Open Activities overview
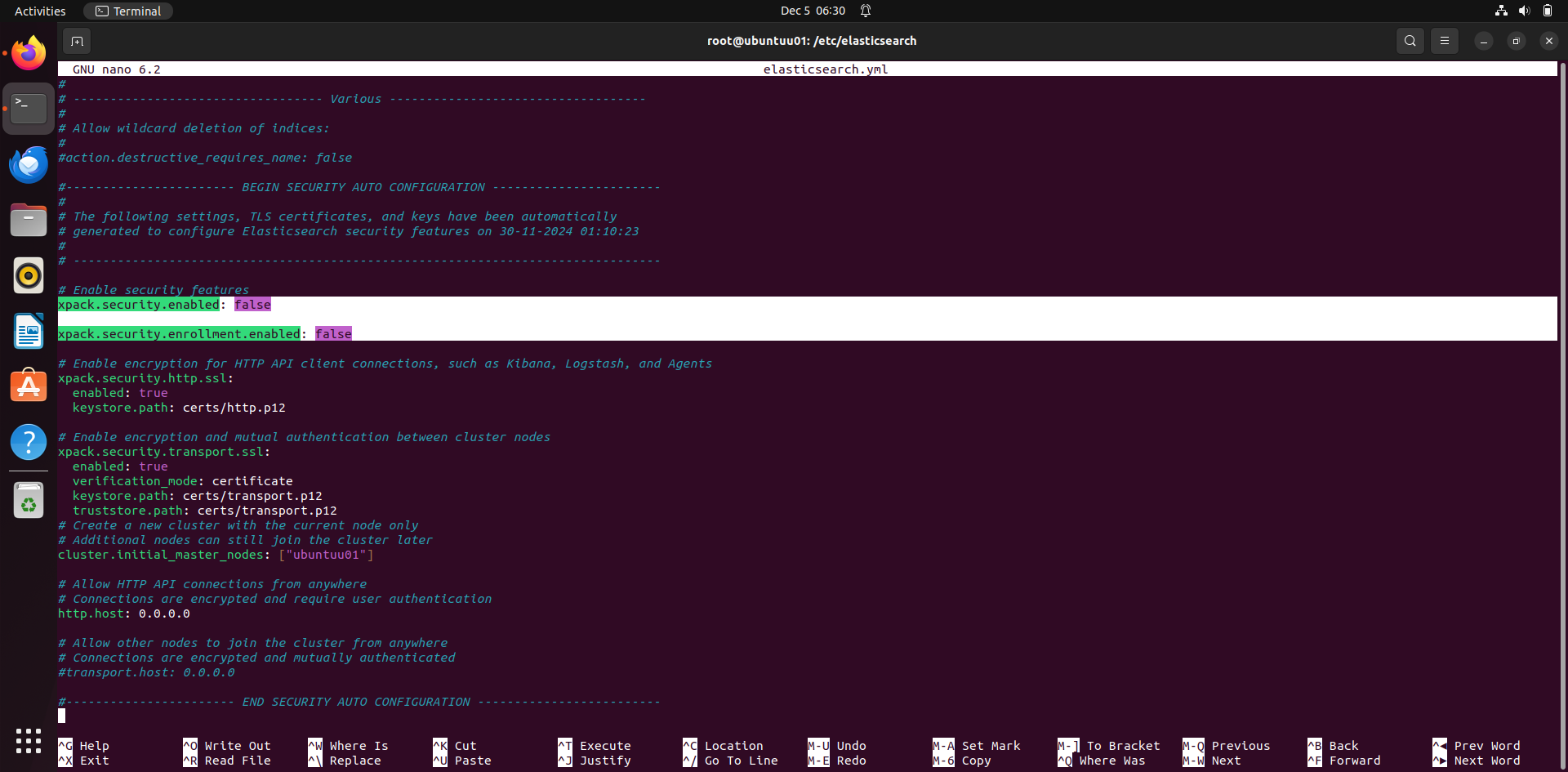The width and height of the screenshot is (1568, 772). pos(40,11)
